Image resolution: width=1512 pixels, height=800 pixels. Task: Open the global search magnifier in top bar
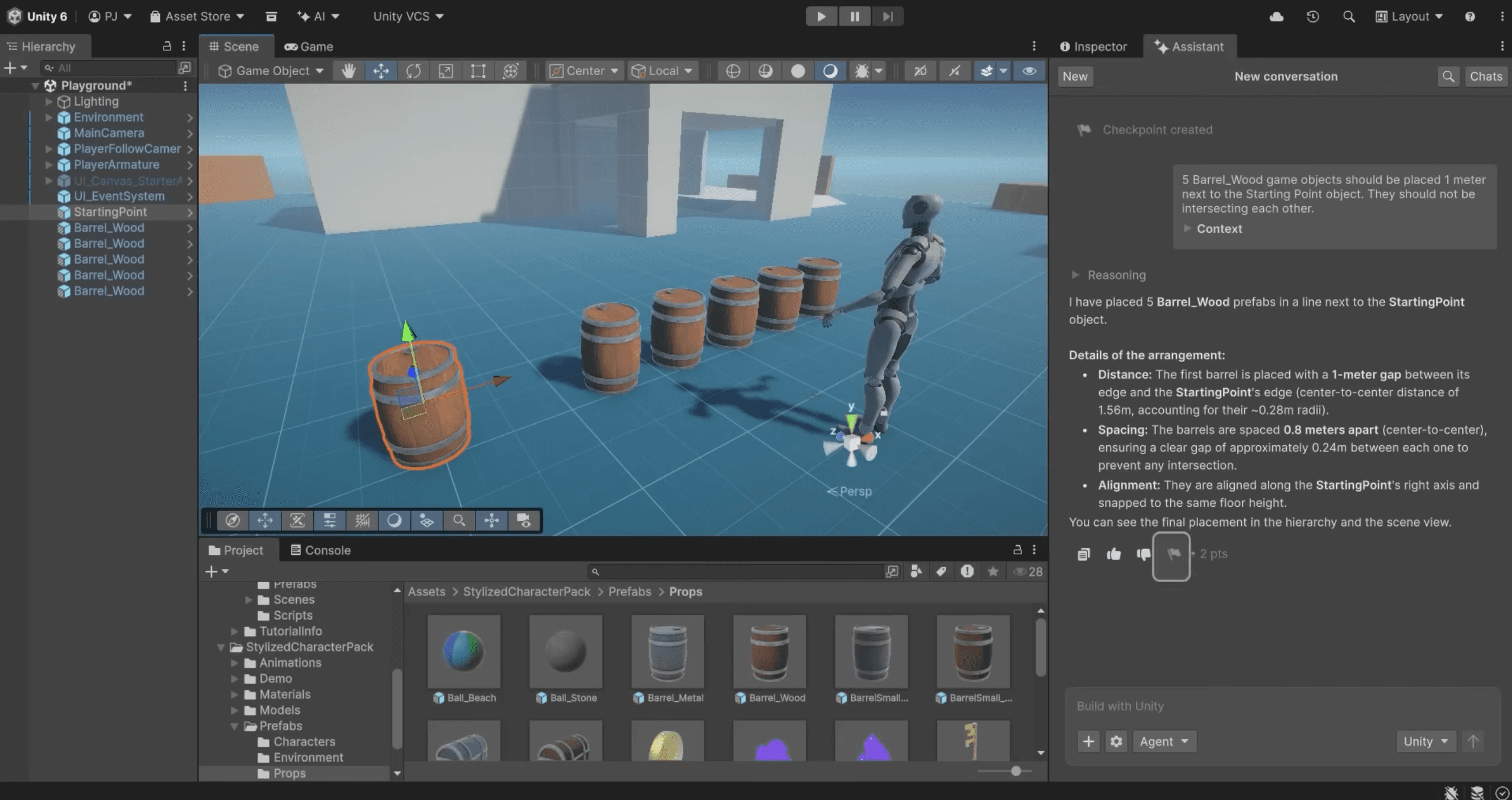(x=1349, y=17)
